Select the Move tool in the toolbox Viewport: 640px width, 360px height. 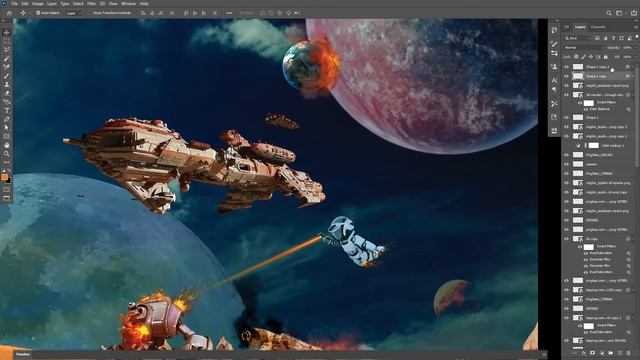[x=7, y=32]
